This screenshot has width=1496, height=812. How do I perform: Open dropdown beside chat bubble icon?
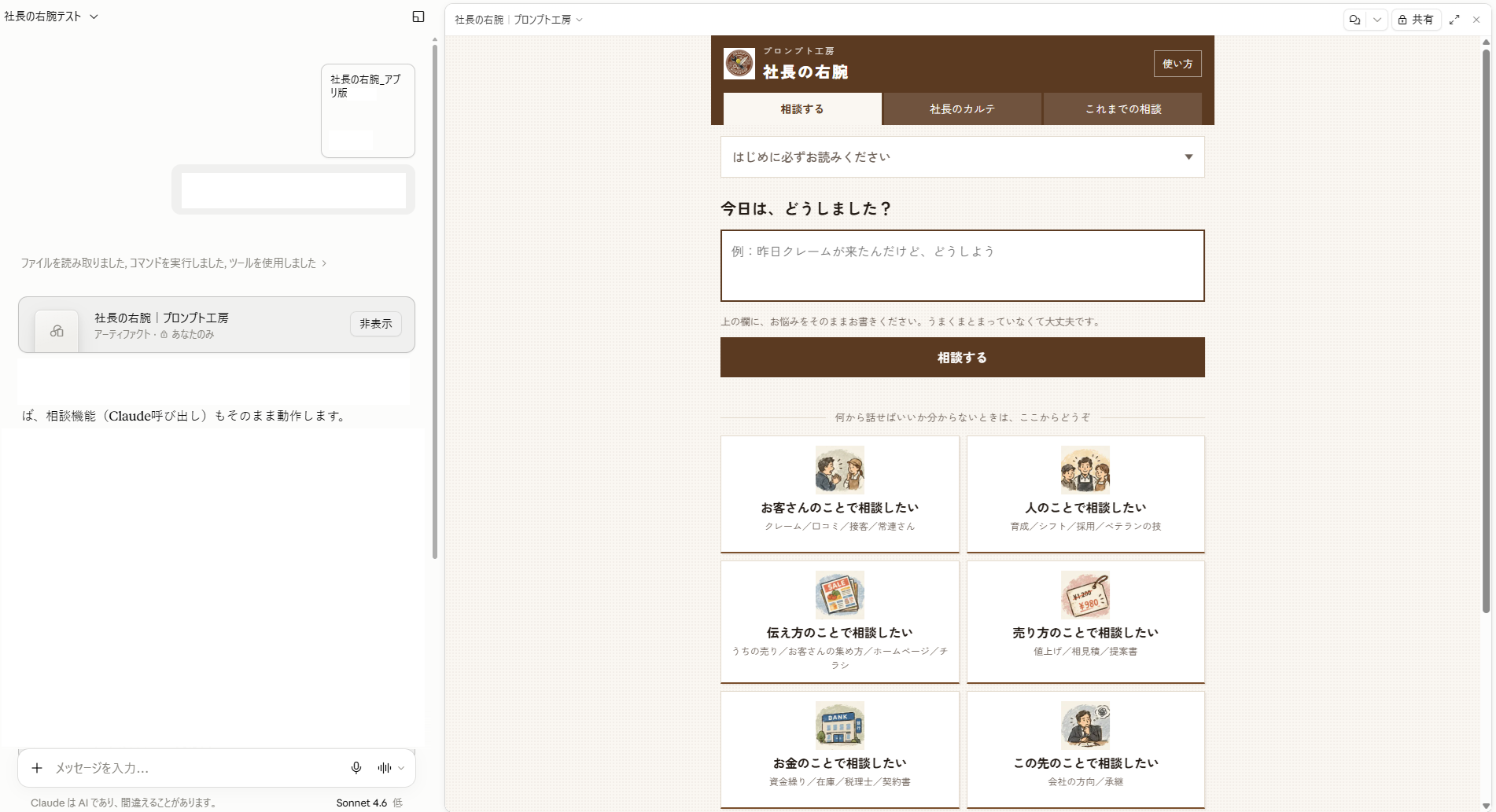click(1377, 20)
